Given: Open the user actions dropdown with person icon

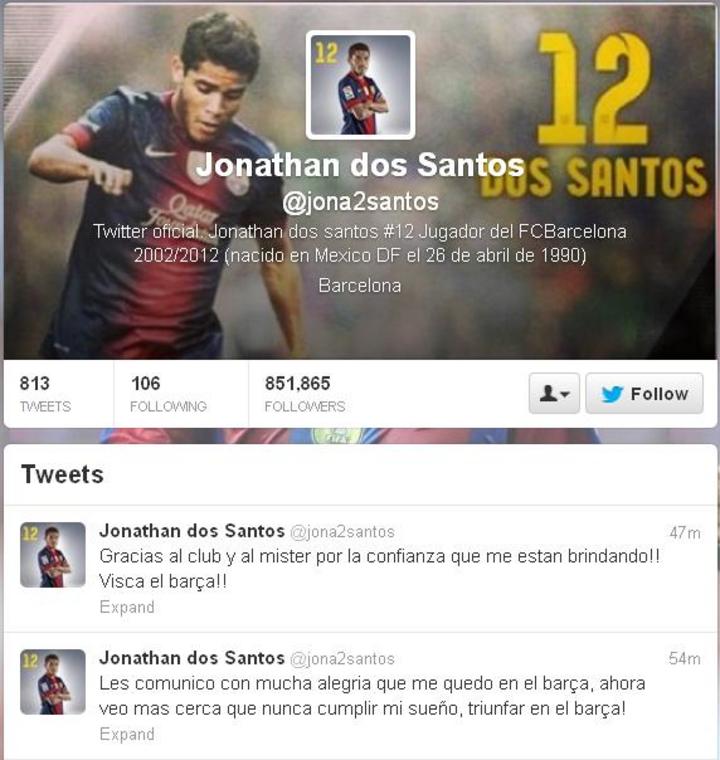Looking at the screenshot, I should coord(554,393).
